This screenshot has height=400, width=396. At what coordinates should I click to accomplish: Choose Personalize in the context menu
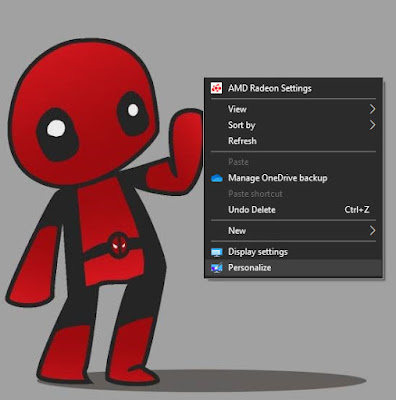293,268
